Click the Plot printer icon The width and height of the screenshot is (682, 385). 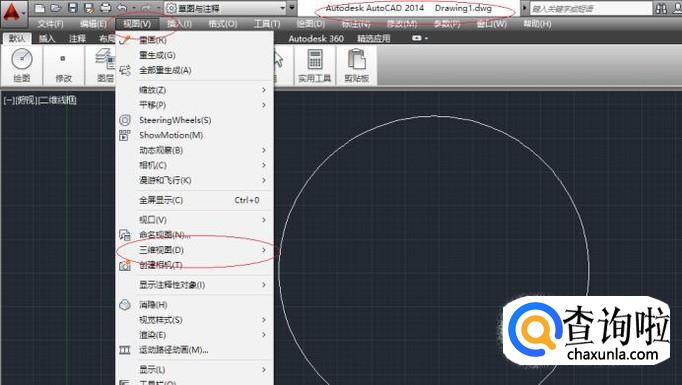coord(105,8)
